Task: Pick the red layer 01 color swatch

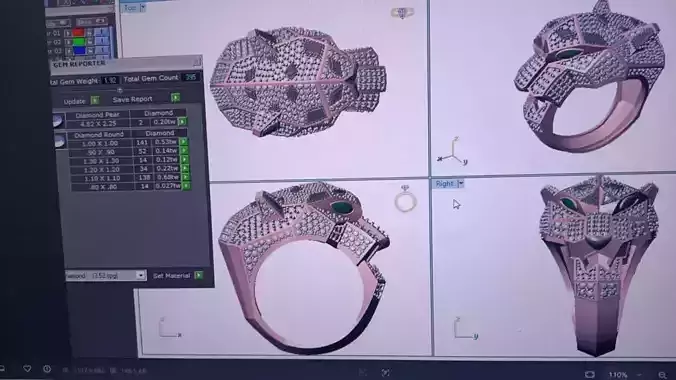Action: [78, 32]
